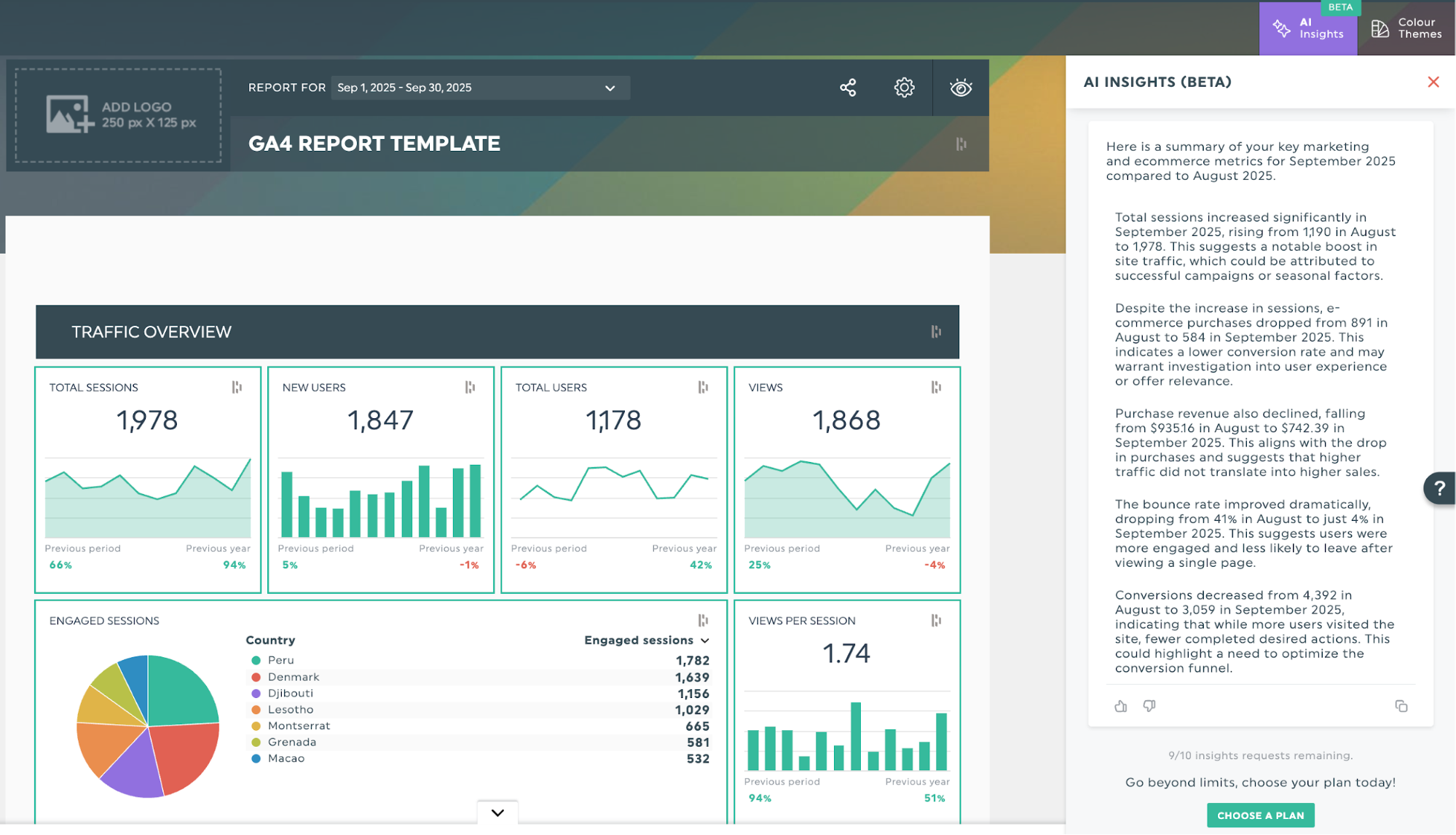Expand the bottom chevron arrow
The width and height of the screenshot is (1456, 835).
[497, 812]
